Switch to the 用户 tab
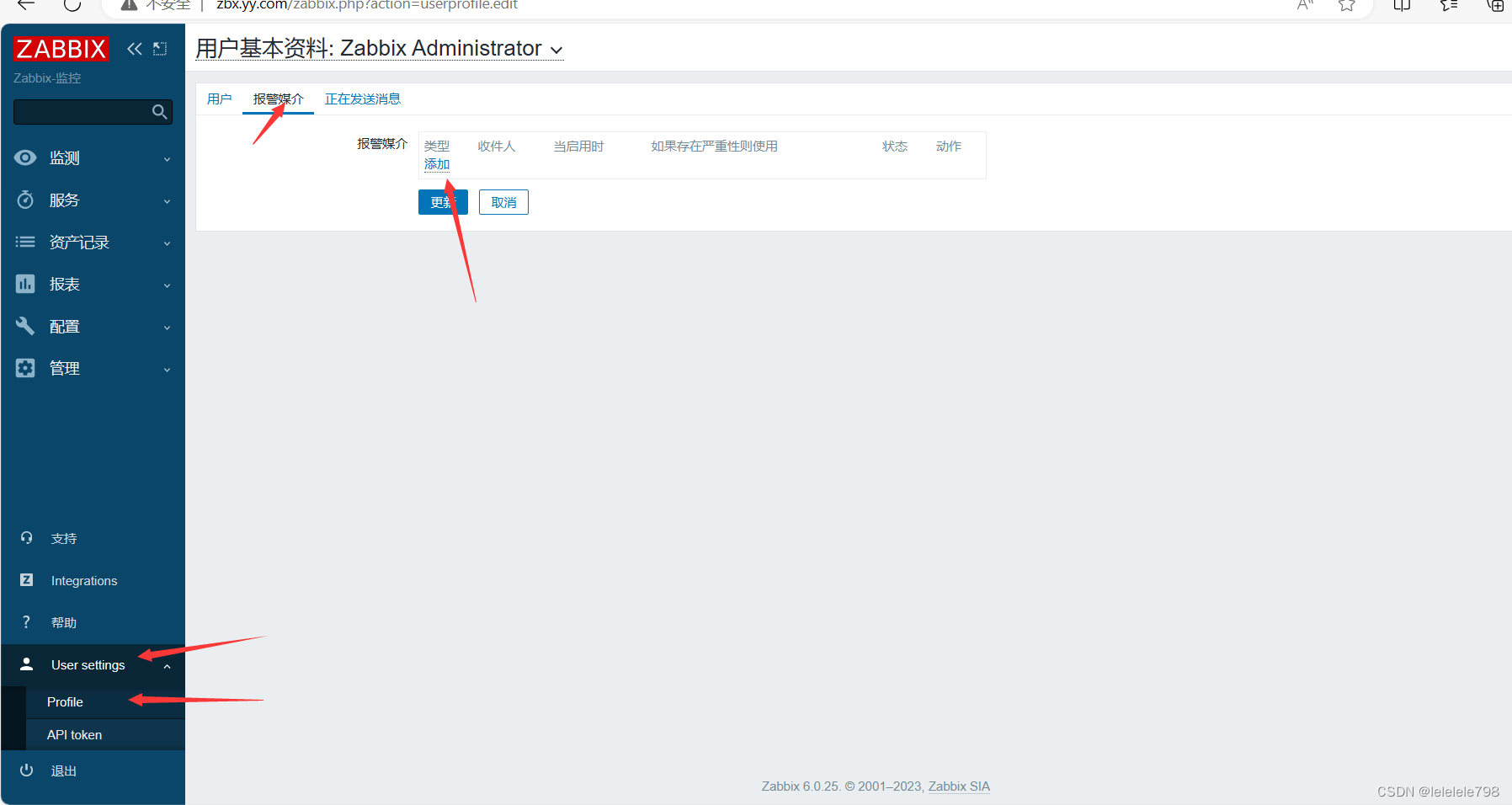The height and width of the screenshot is (805, 1512). [219, 99]
